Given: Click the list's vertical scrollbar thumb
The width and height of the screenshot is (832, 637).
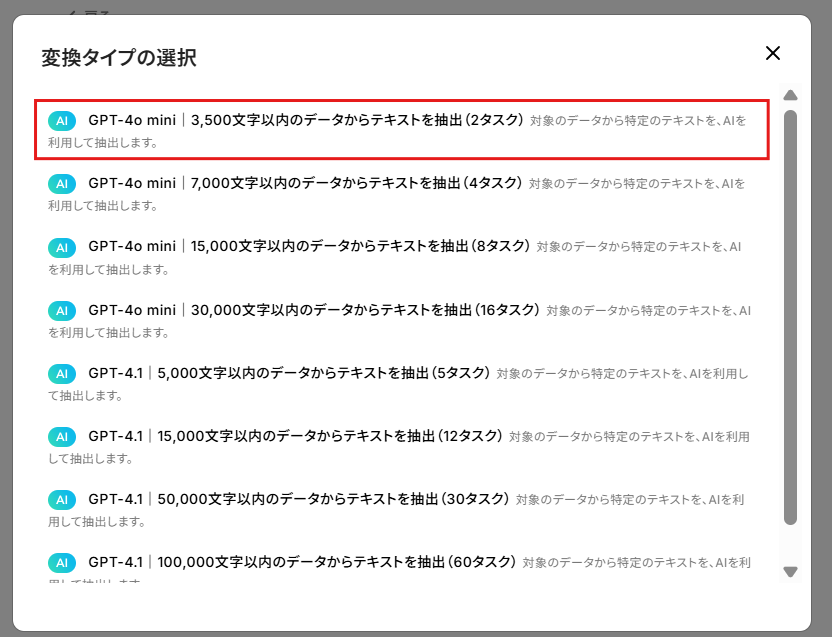Looking at the screenshot, I should (x=791, y=317).
